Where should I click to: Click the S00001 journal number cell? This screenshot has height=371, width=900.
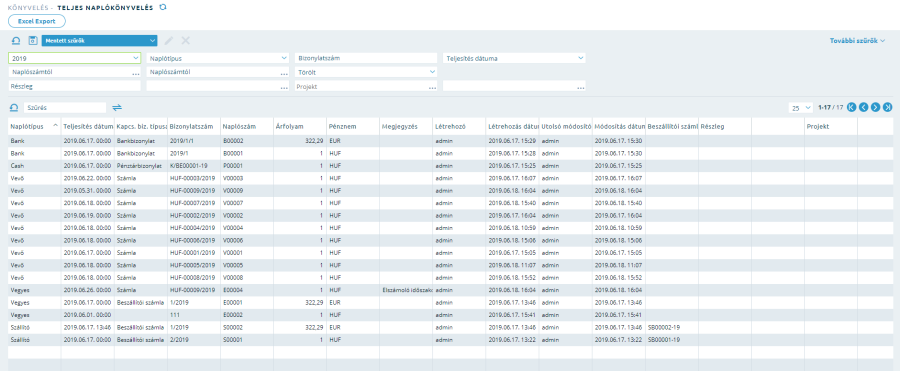(x=246, y=339)
